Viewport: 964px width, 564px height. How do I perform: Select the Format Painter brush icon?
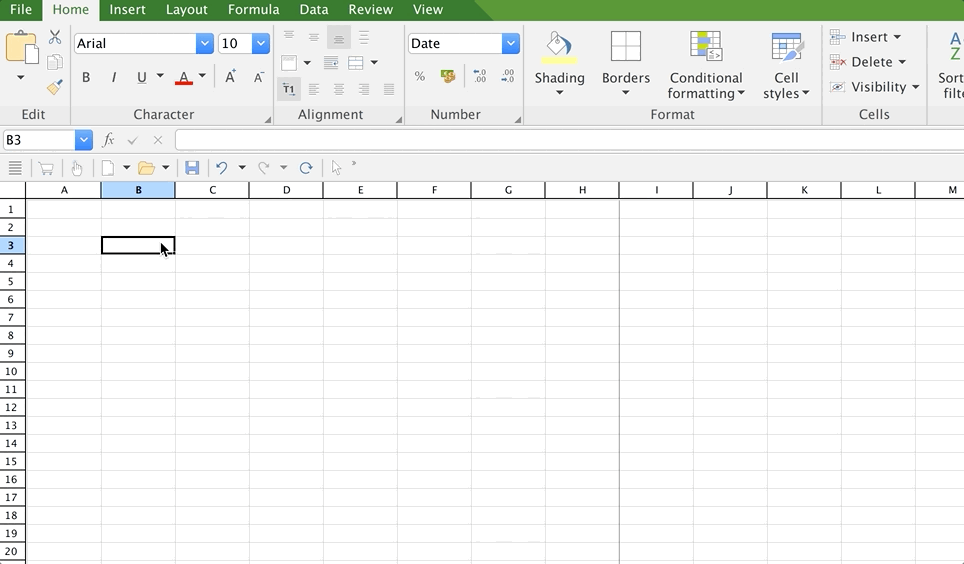[55, 88]
